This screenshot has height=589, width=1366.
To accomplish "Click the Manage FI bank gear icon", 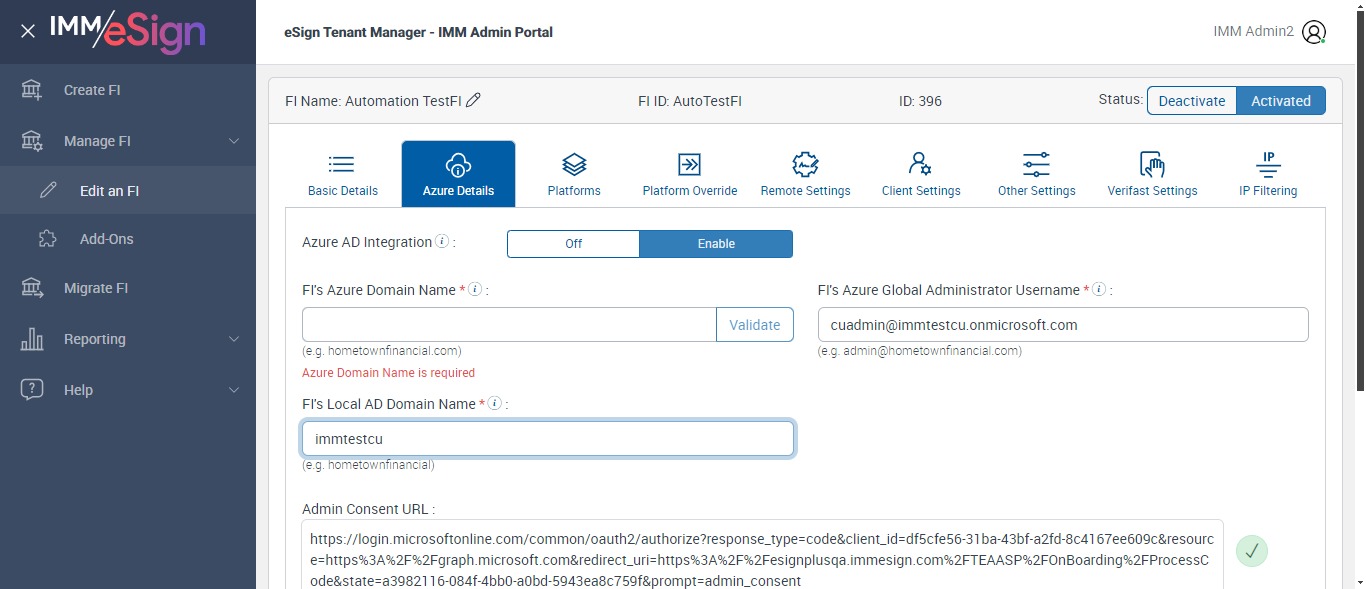I will pos(32,141).
